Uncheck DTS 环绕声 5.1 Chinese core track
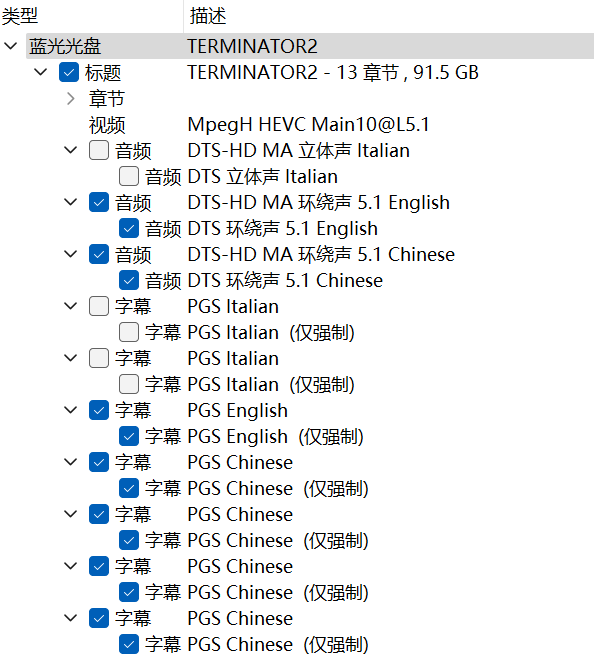 pyautogui.click(x=129, y=280)
